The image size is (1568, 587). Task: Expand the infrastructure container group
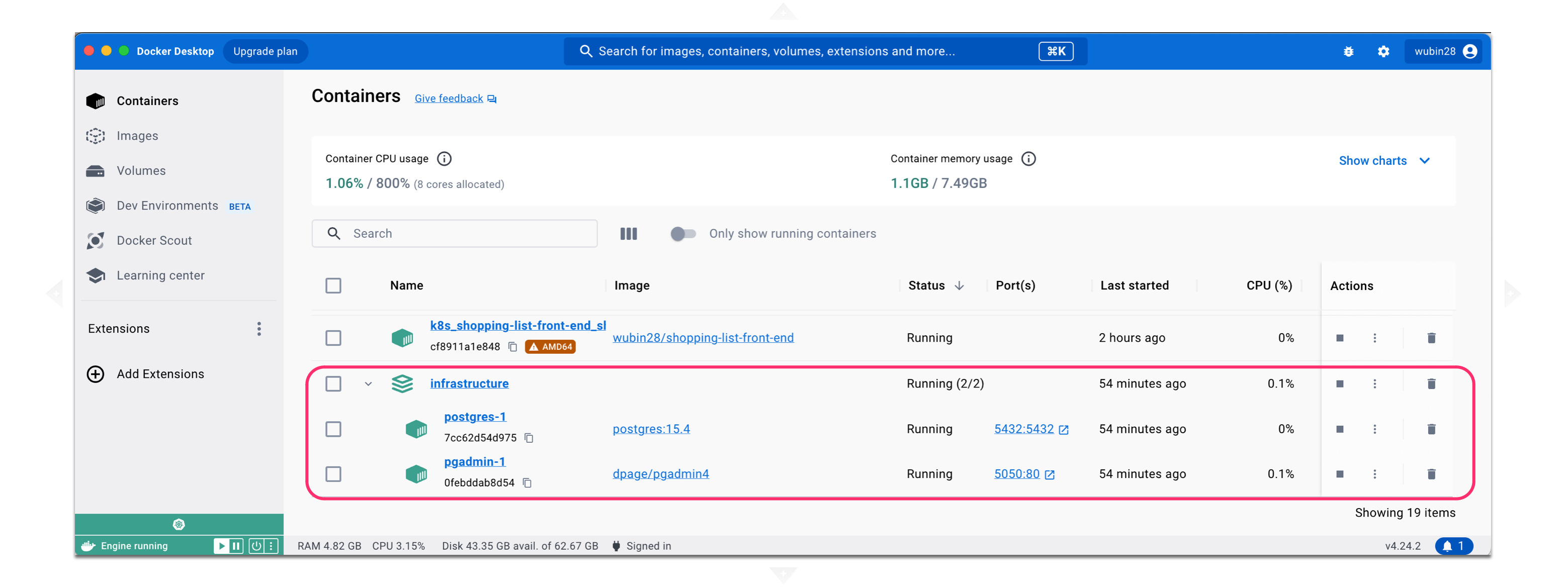(x=367, y=383)
